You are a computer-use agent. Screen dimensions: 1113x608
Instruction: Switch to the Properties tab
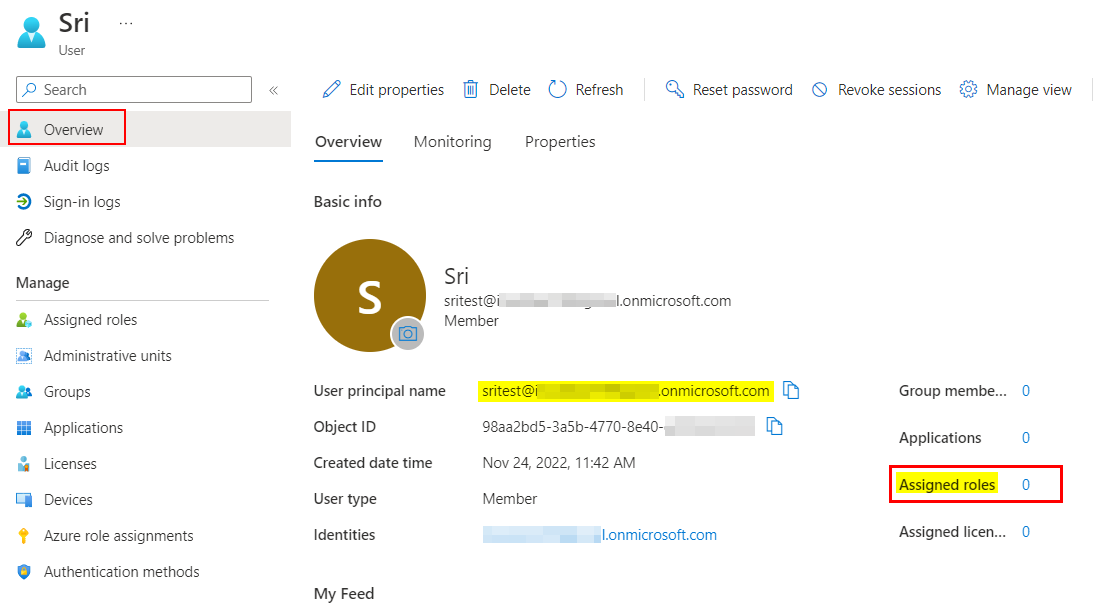click(560, 142)
